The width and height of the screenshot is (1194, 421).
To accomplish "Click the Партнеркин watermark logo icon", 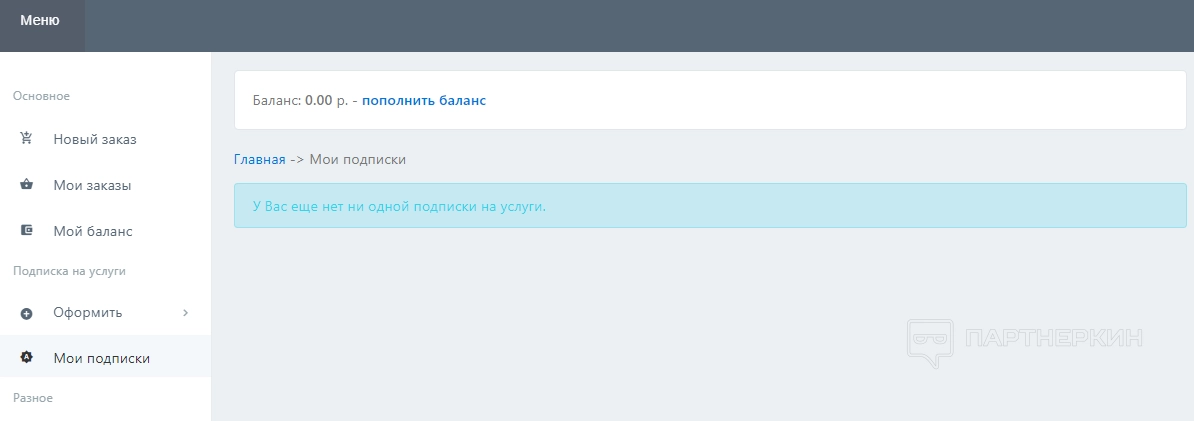I will tap(930, 339).
